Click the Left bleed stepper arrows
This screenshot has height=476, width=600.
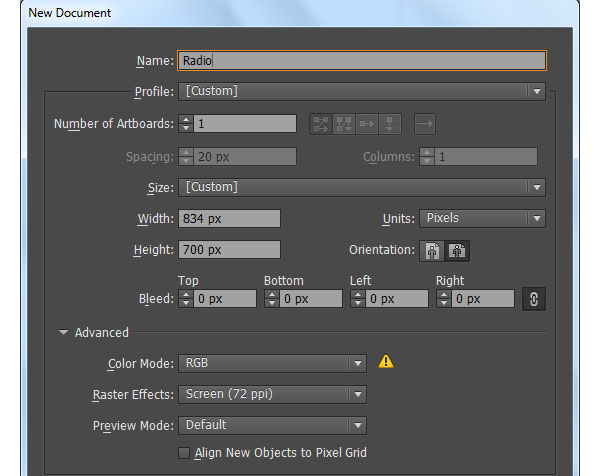click(x=358, y=298)
